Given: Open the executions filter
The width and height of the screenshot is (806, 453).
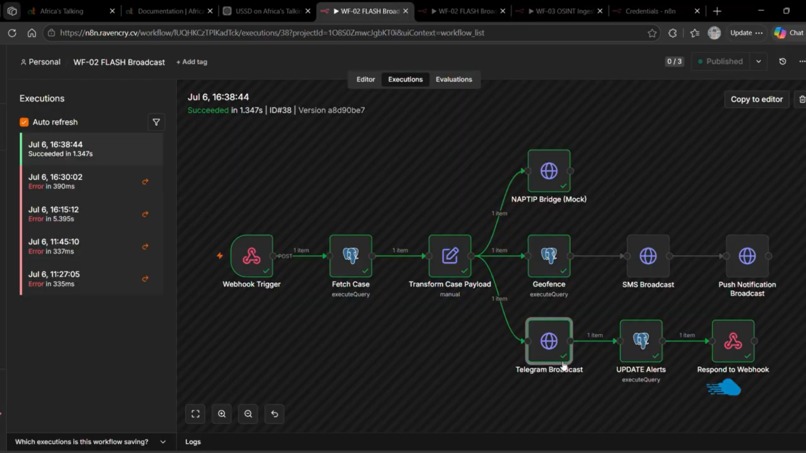Looking at the screenshot, I should tap(156, 122).
